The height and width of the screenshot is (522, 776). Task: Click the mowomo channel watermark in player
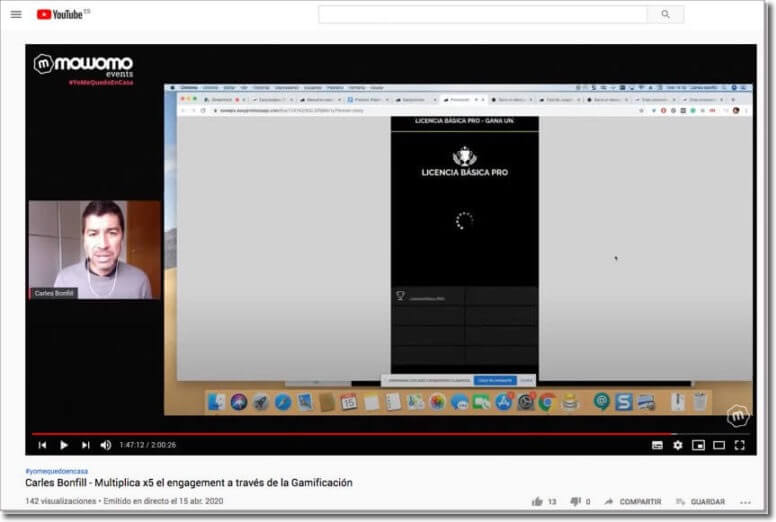pos(738,416)
